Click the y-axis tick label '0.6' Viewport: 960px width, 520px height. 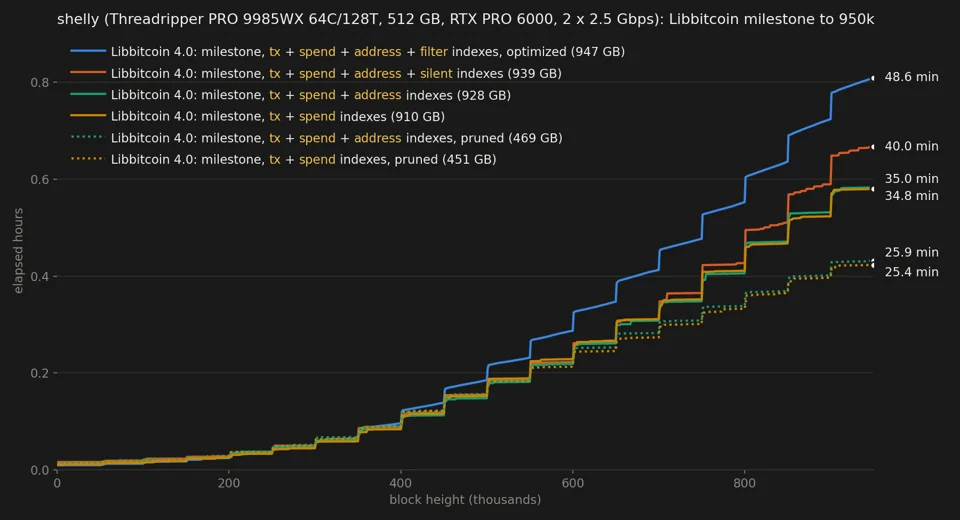pos(39,179)
